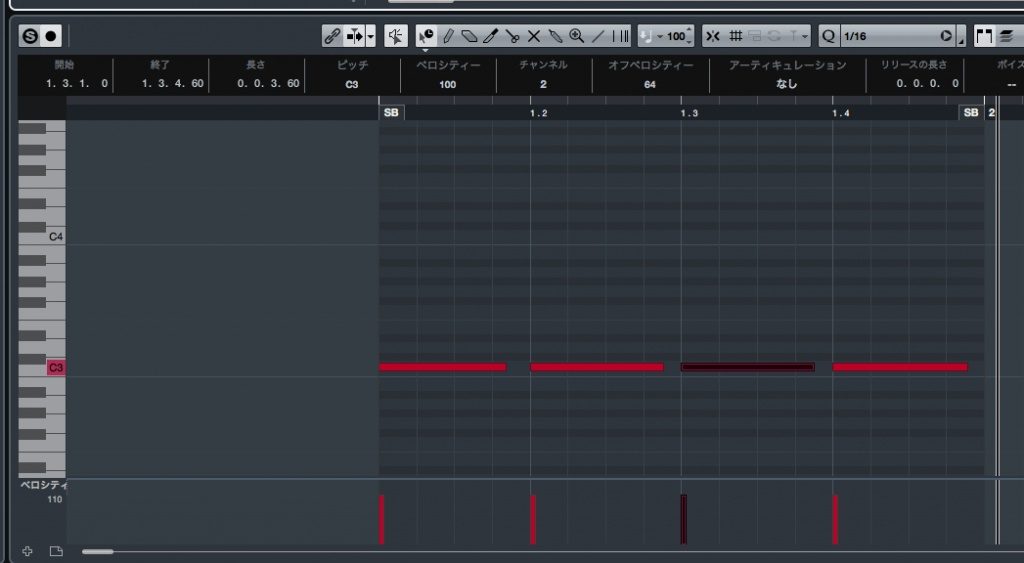Screen dimensions: 1024x563
Task: Toggle Show Part Borders icon
Action: point(984,36)
